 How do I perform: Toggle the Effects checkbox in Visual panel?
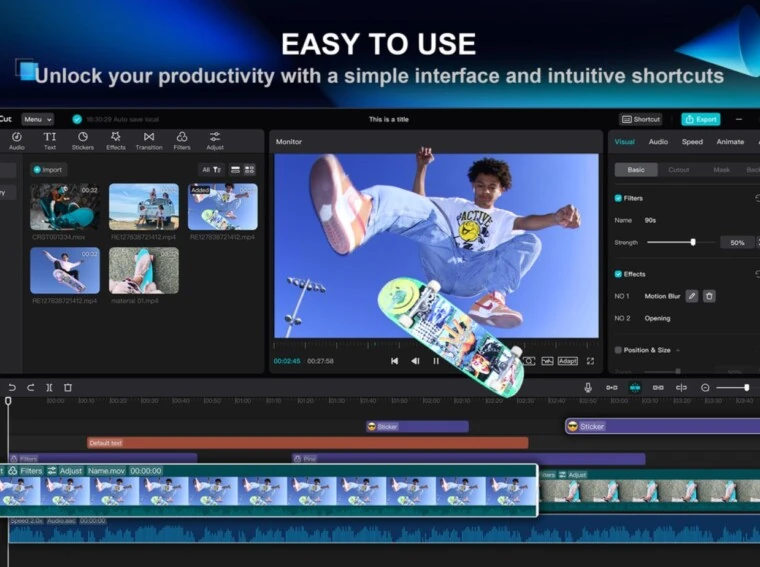point(618,274)
